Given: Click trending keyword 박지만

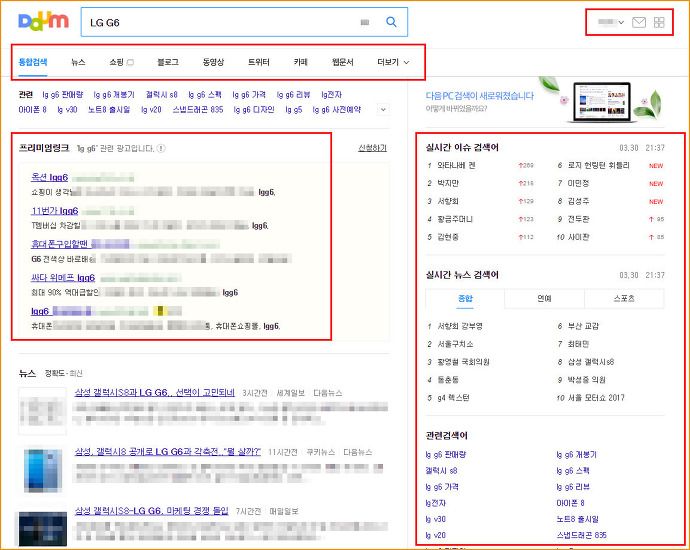Looking at the screenshot, I should (448, 183).
